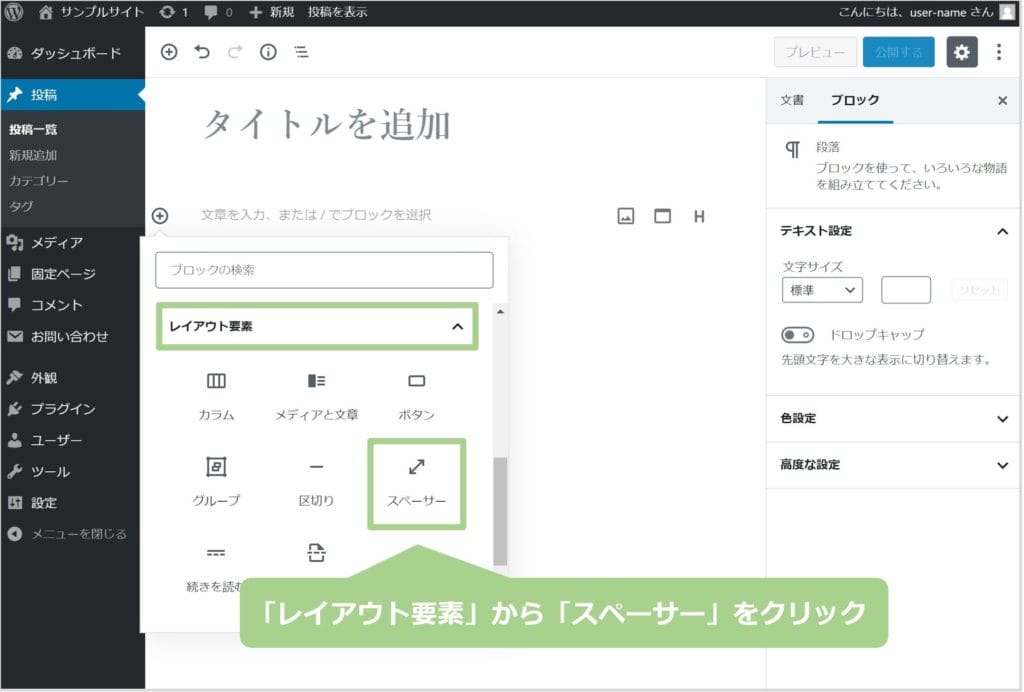Toggle the drop cap (ドロップキャップ) switch
Screen dimensions: 1024x692
click(798, 335)
